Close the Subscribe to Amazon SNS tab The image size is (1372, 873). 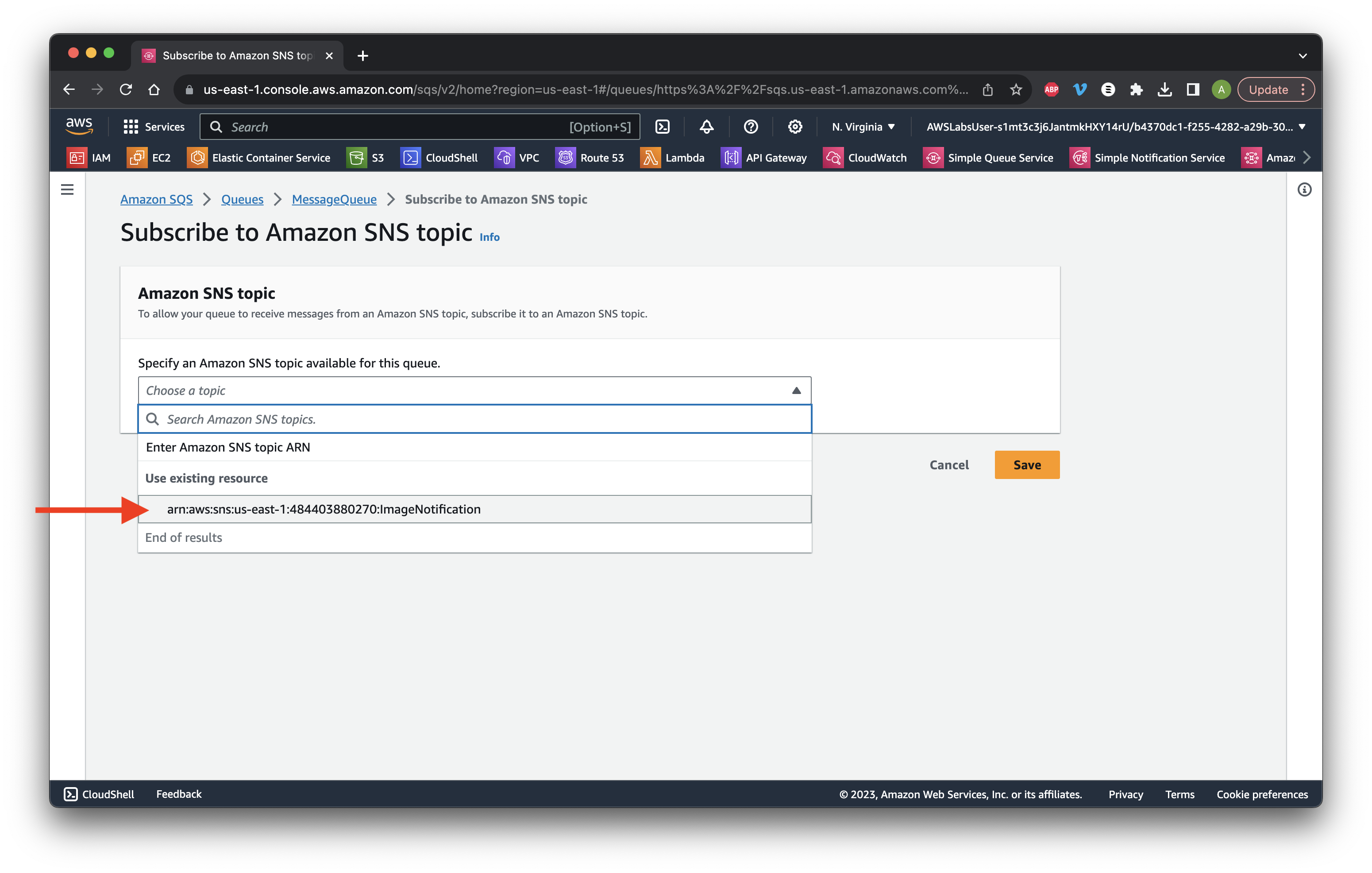(x=329, y=55)
